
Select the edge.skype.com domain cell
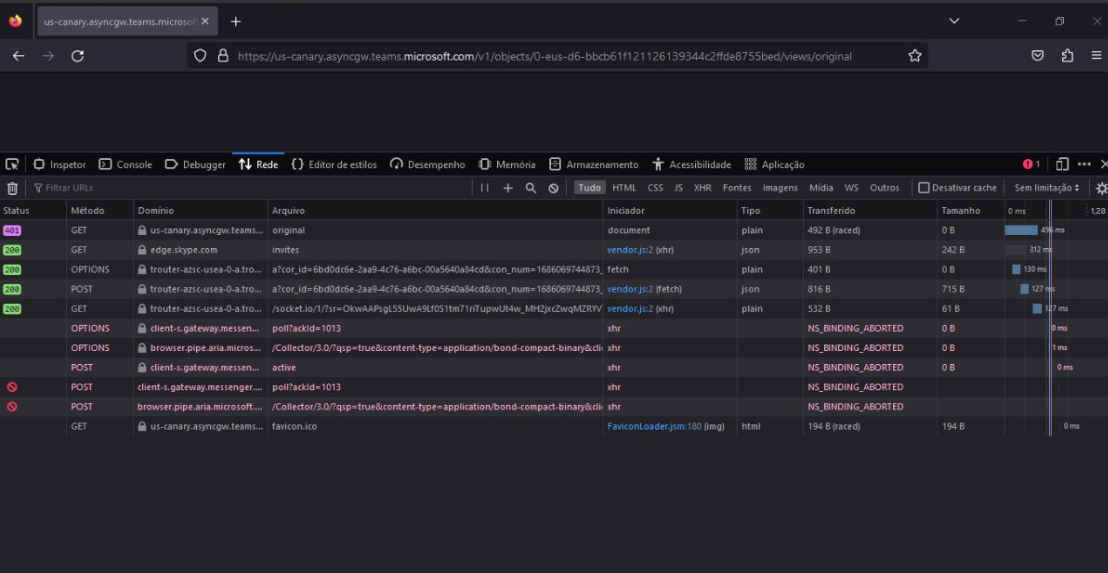click(x=201, y=250)
